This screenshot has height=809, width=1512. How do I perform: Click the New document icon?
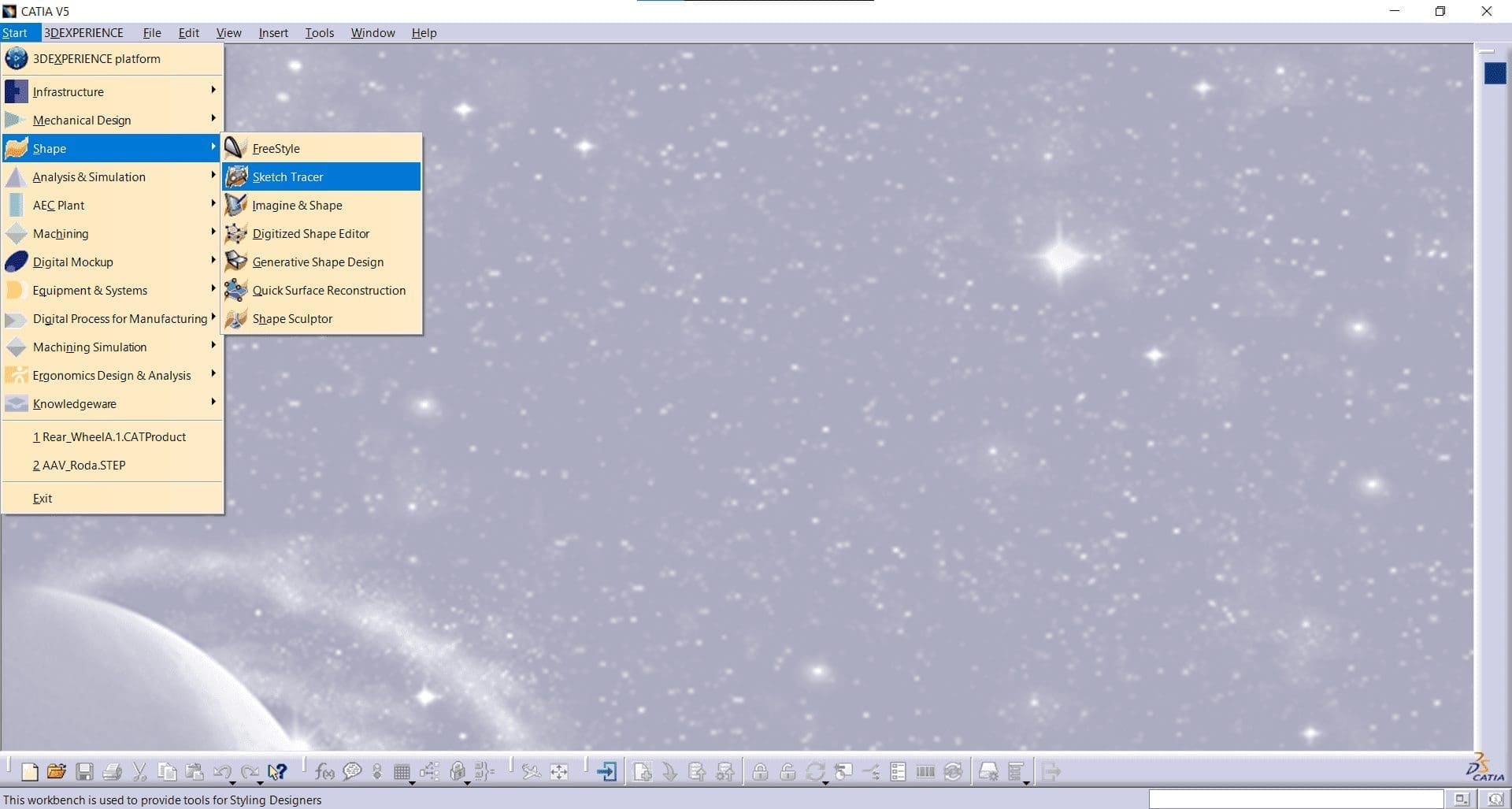pos(29,772)
